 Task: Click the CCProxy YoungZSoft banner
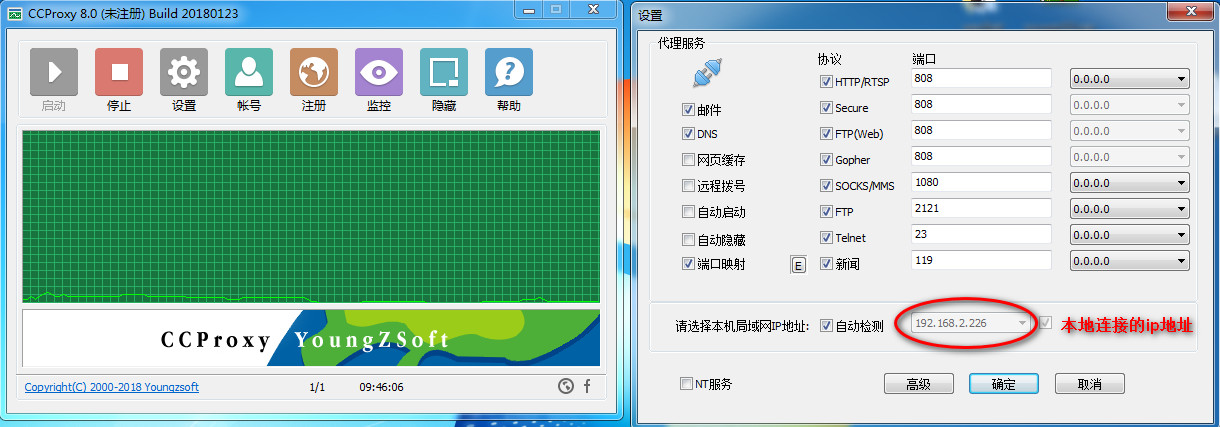(311, 339)
